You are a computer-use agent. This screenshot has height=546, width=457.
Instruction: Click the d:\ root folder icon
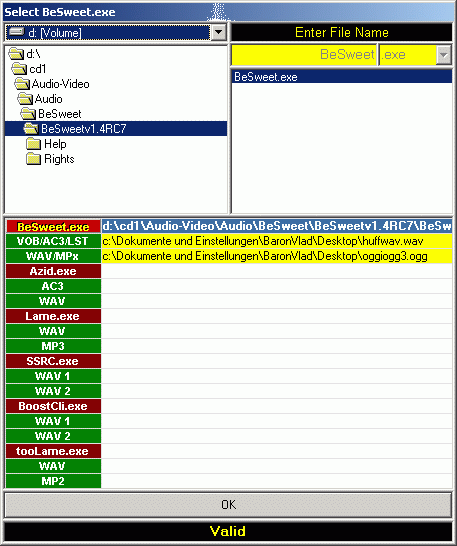16,54
